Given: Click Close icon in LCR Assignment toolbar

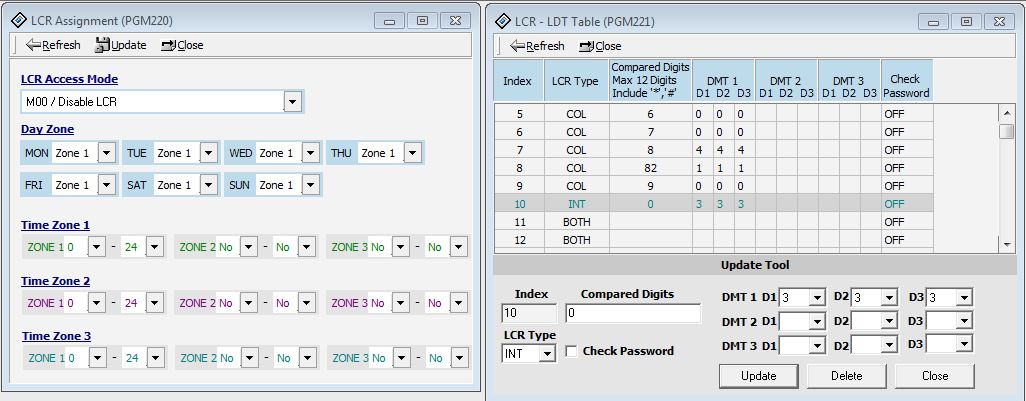Looking at the screenshot, I should [x=167, y=45].
